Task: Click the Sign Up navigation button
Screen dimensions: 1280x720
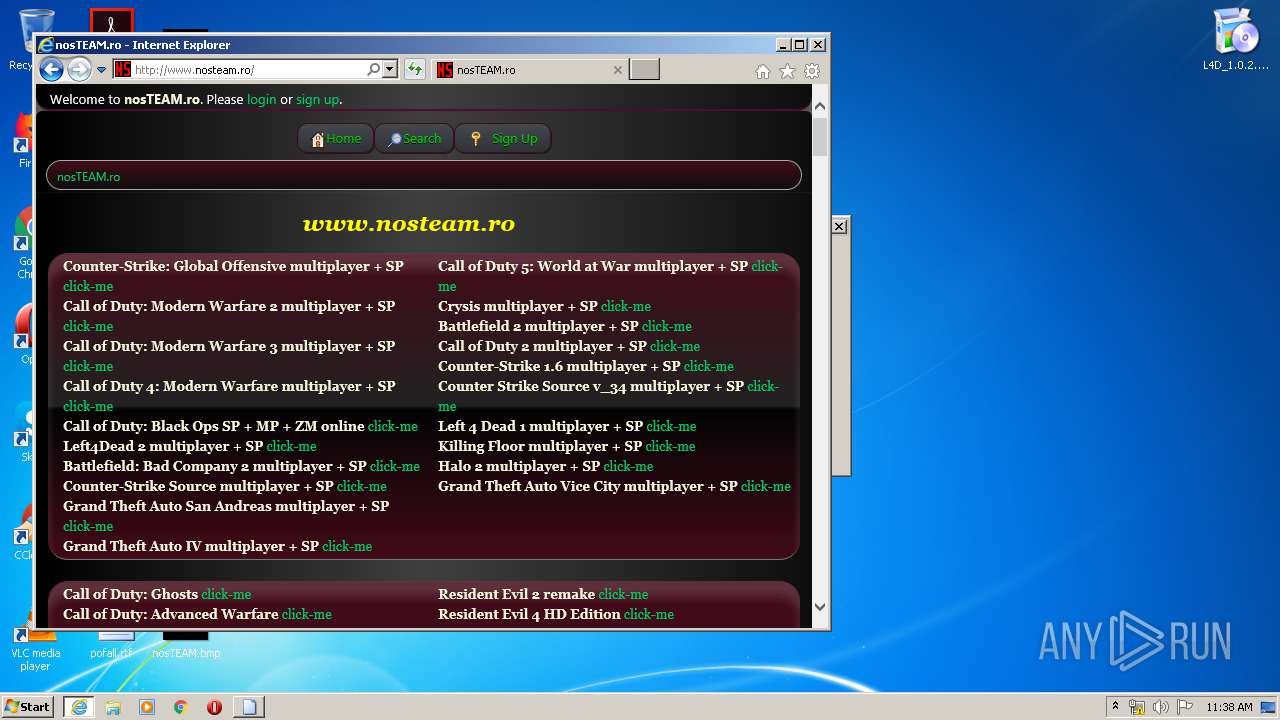Action: [x=503, y=139]
